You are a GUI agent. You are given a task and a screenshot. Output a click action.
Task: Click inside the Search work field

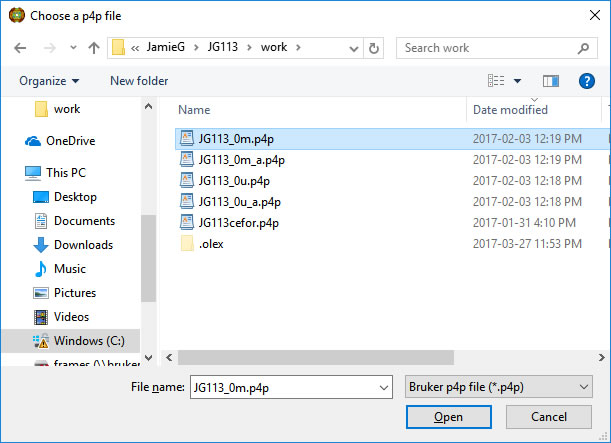(485, 48)
